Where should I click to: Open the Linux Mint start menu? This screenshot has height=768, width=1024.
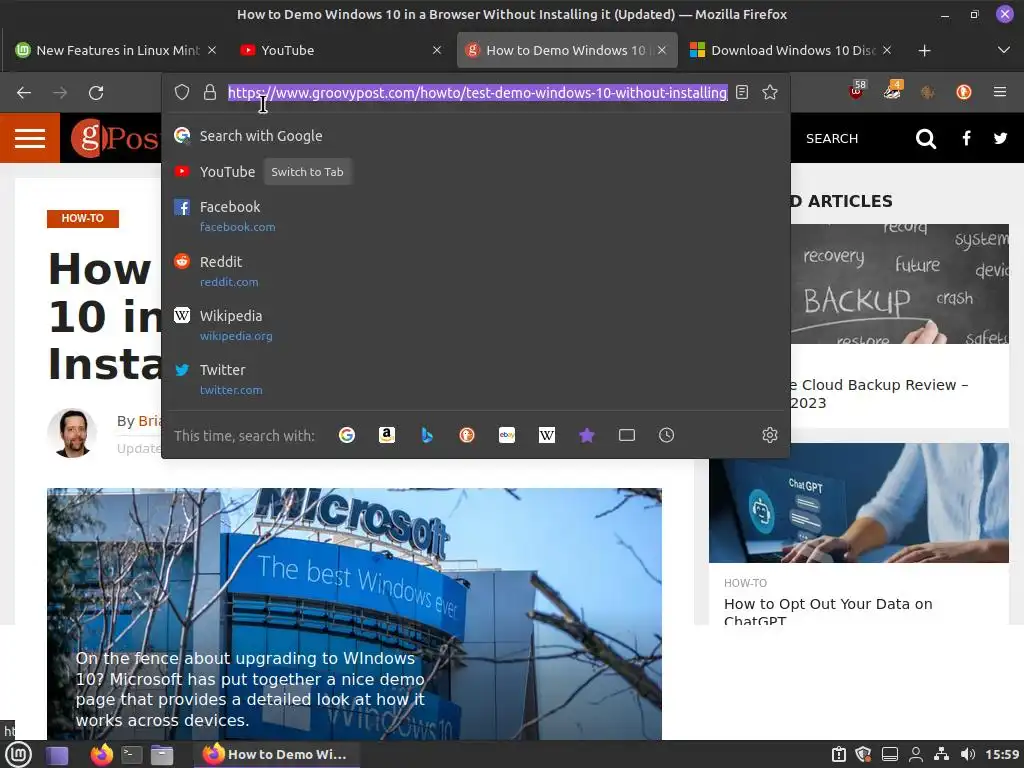tap(19, 755)
